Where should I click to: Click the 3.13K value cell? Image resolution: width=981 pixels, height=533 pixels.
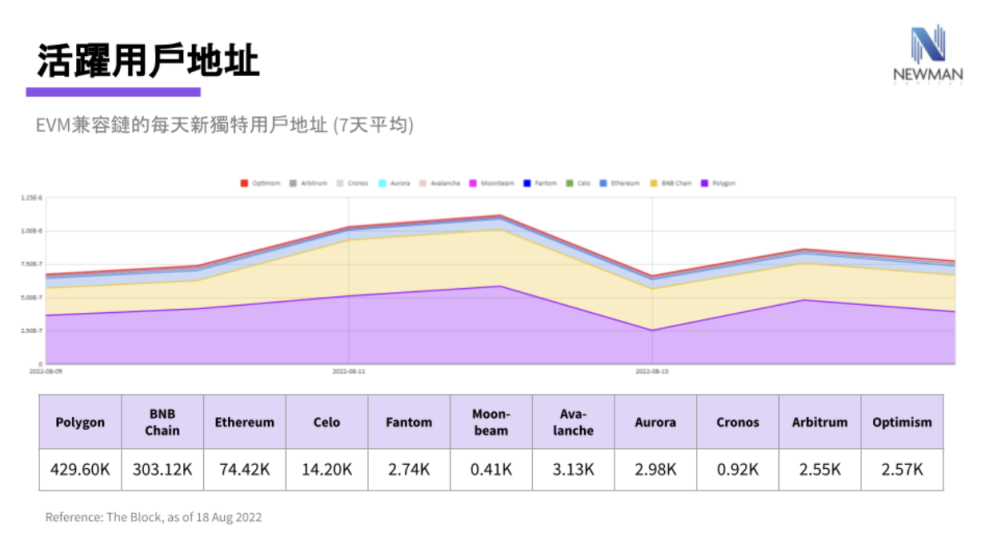point(573,469)
